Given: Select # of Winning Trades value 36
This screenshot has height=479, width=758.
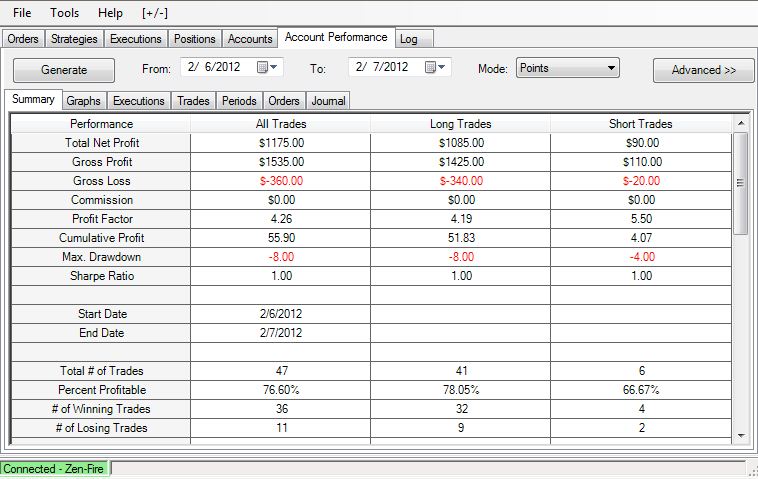Looking at the screenshot, I should click(281, 409).
